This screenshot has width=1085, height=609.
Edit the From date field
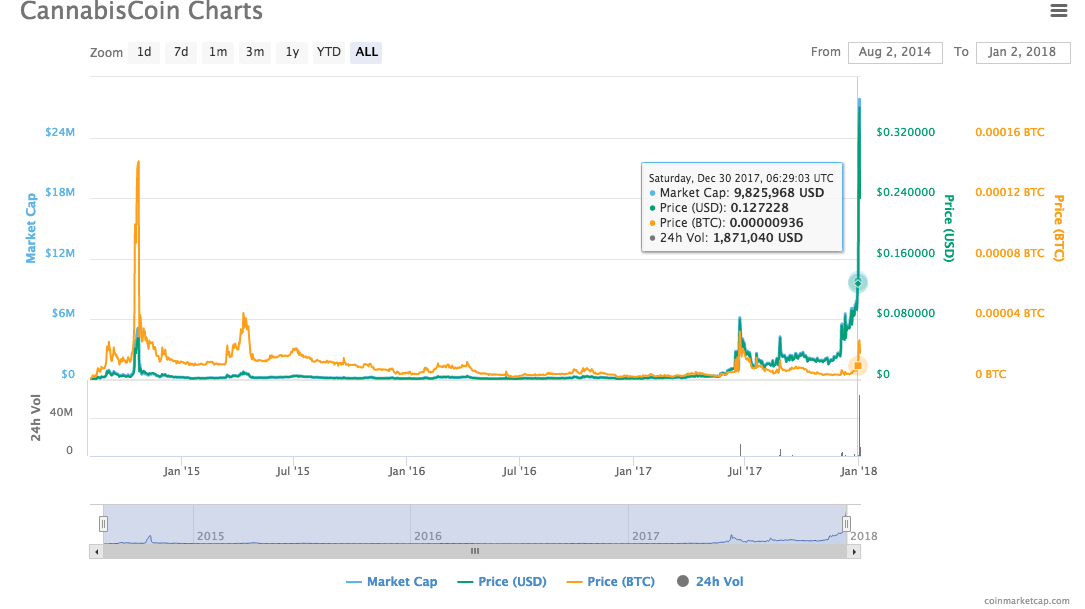point(895,52)
